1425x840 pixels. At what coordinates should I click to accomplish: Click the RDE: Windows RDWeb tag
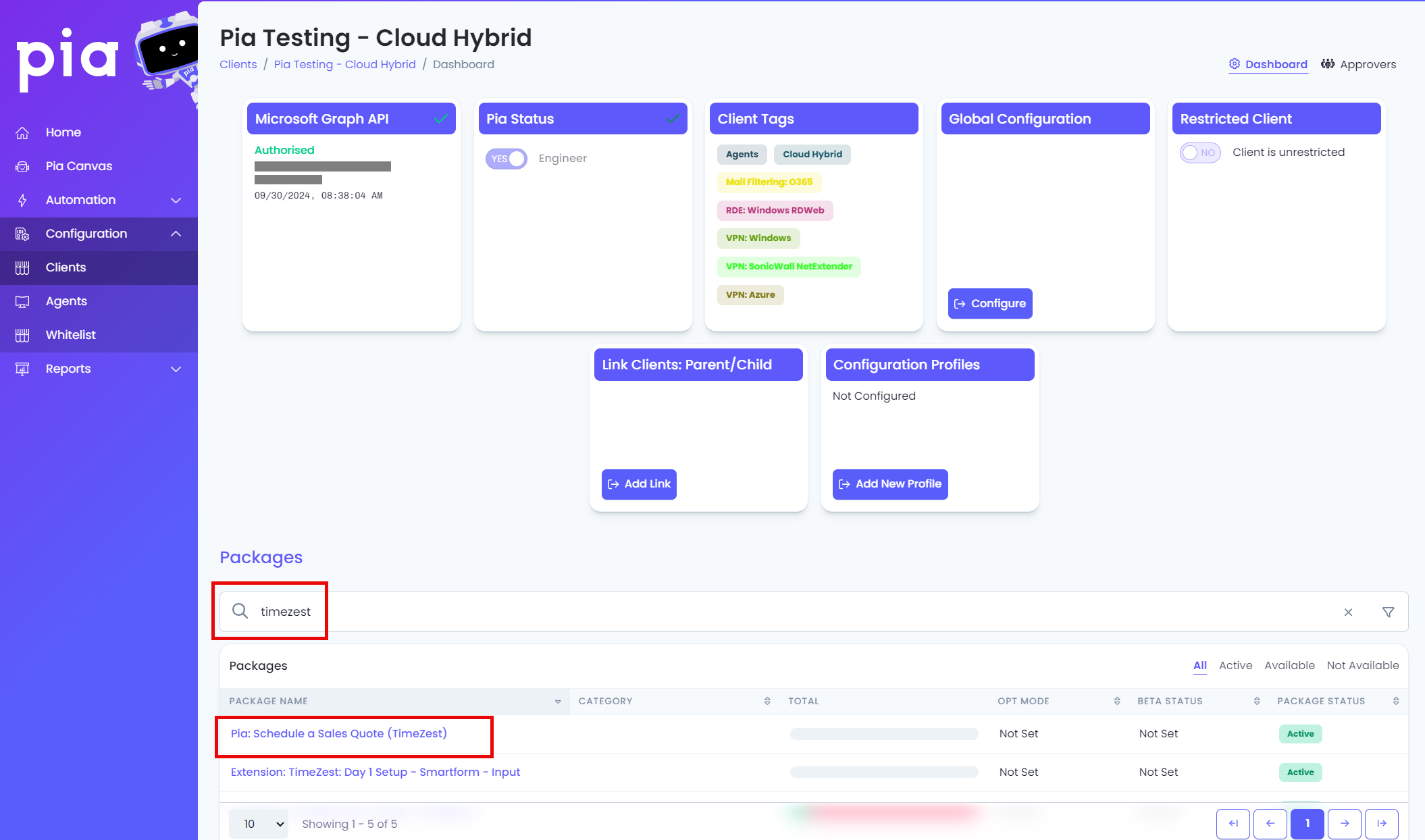tap(775, 211)
